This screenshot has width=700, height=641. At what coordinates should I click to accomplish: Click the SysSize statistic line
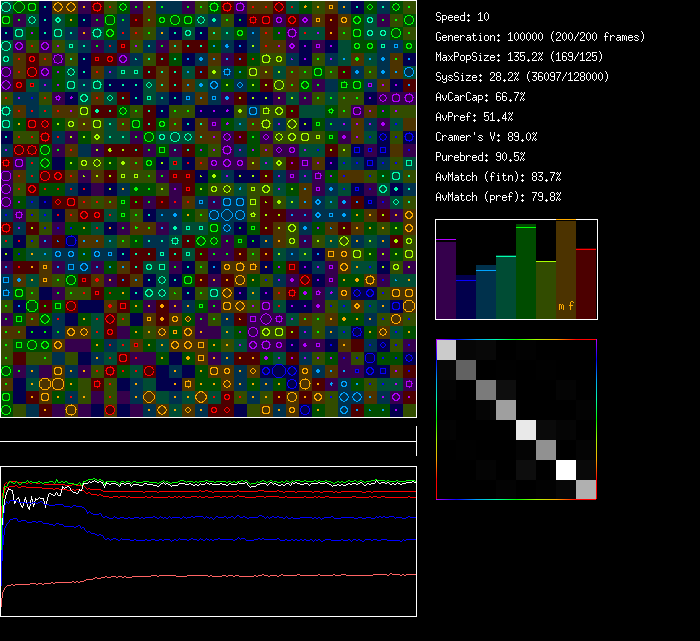[522, 77]
